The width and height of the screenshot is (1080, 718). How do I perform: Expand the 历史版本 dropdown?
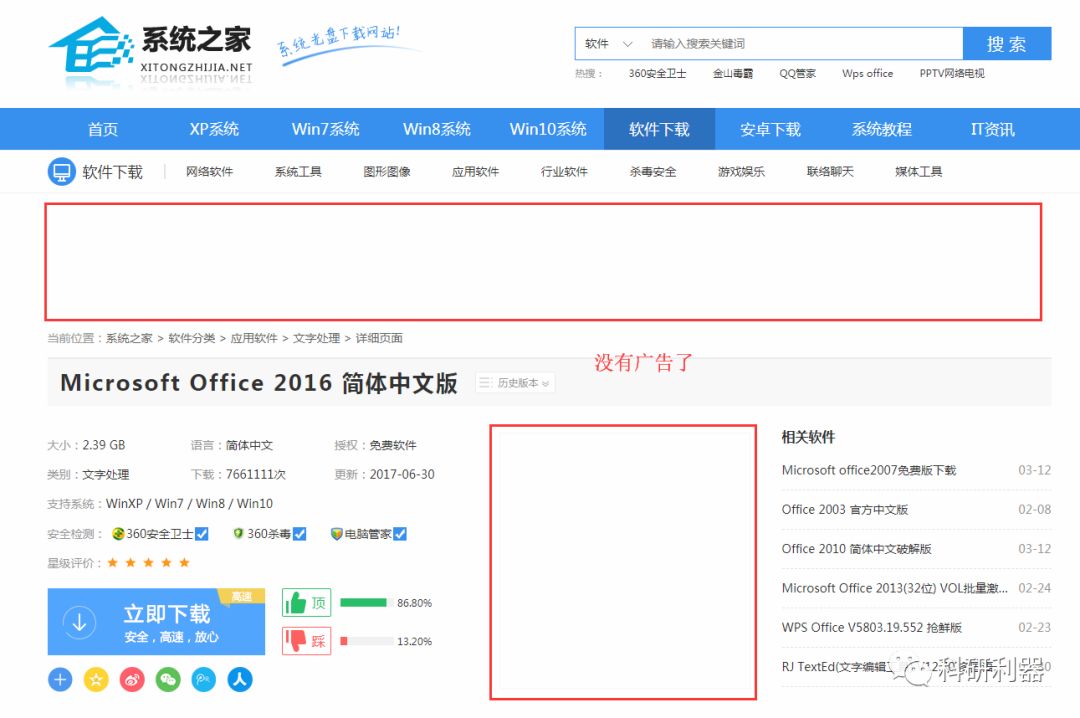(515, 383)
